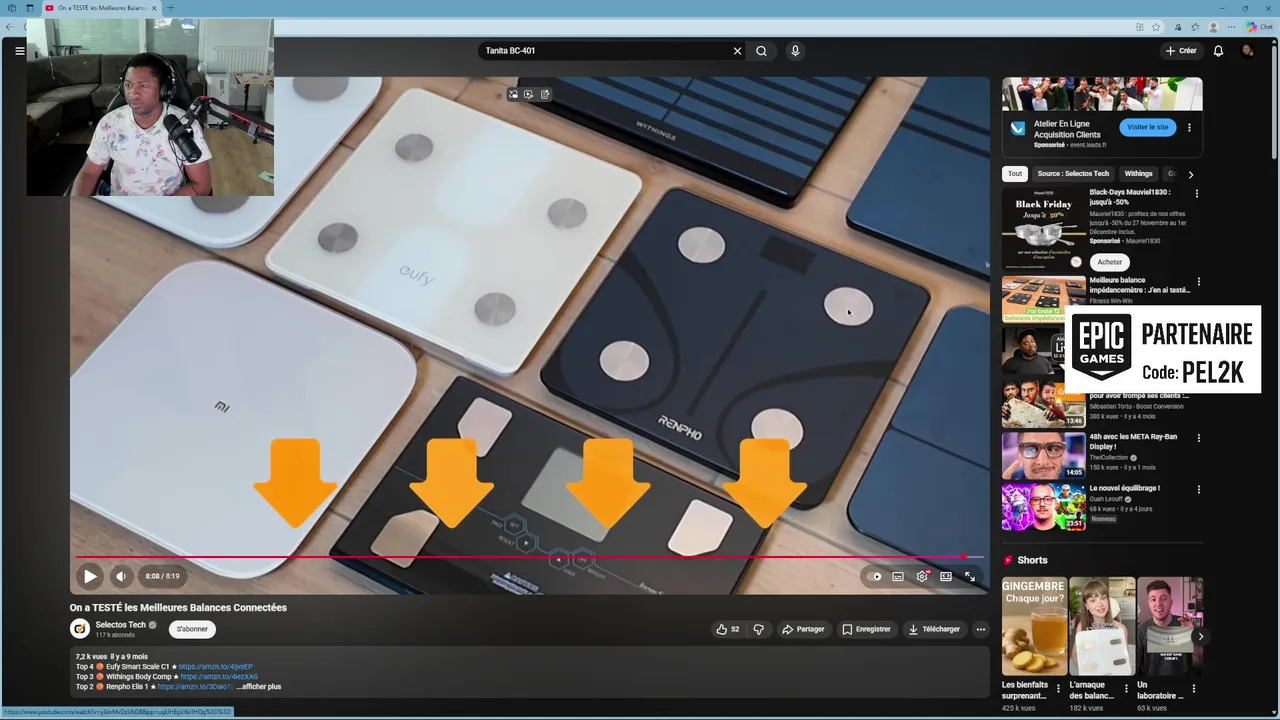This screenshot has height=720, width=1280.
Task: Select the Tout filter chip
Action: [x=1015, y=174]
